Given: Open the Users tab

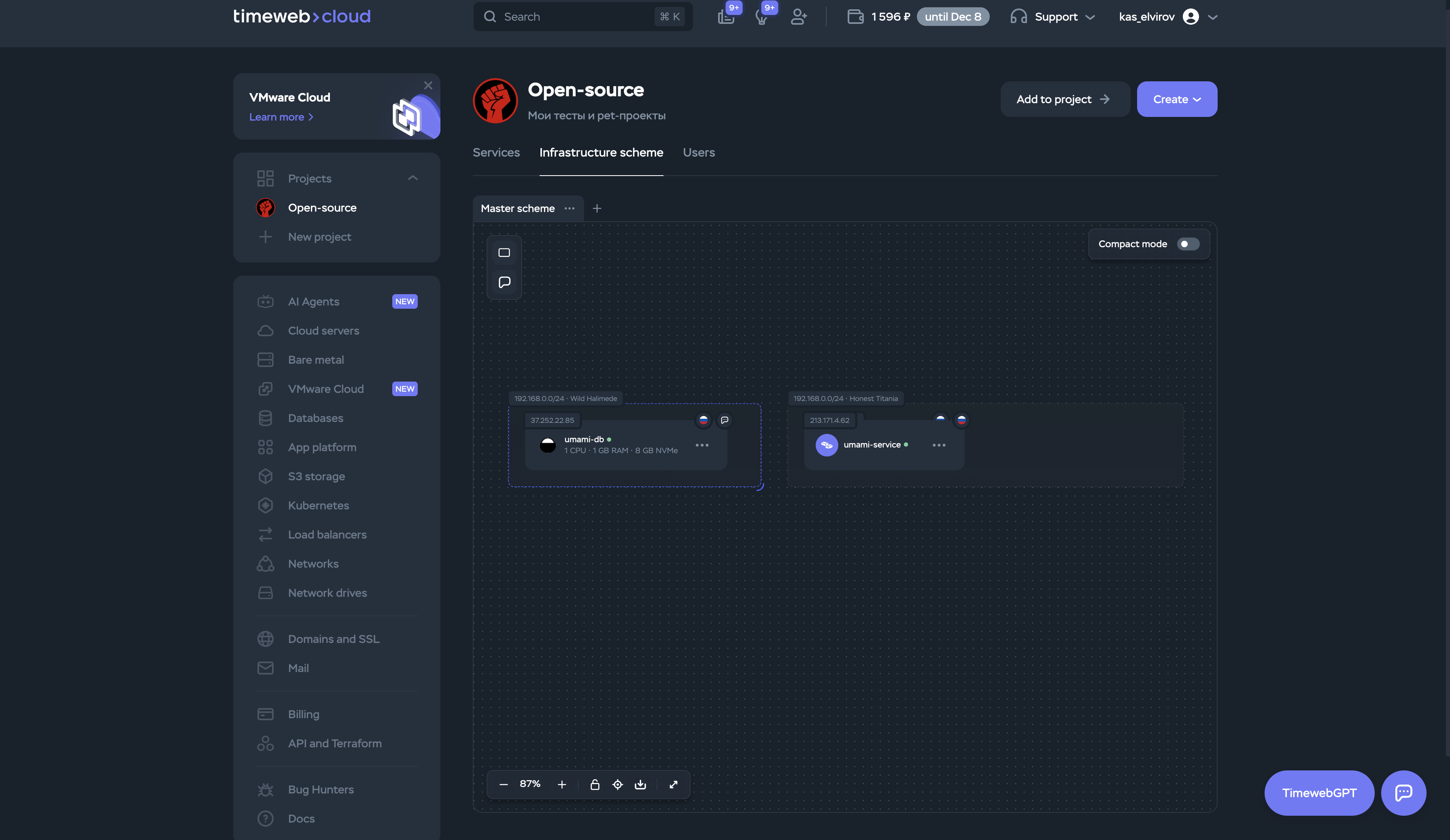Looking at the screenshot, I should 699,153.
